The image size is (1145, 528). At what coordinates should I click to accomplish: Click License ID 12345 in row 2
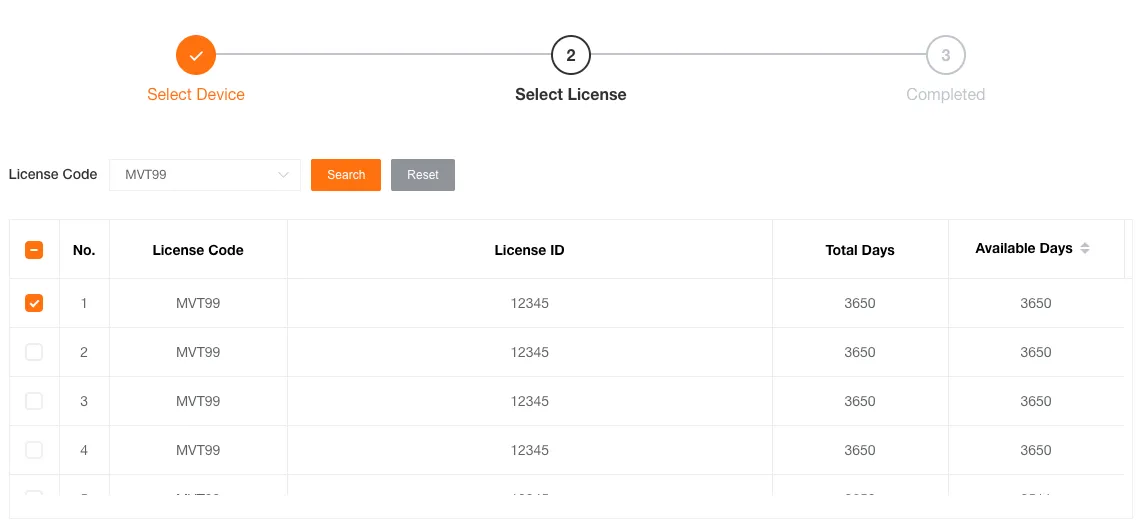coord(529,352)
